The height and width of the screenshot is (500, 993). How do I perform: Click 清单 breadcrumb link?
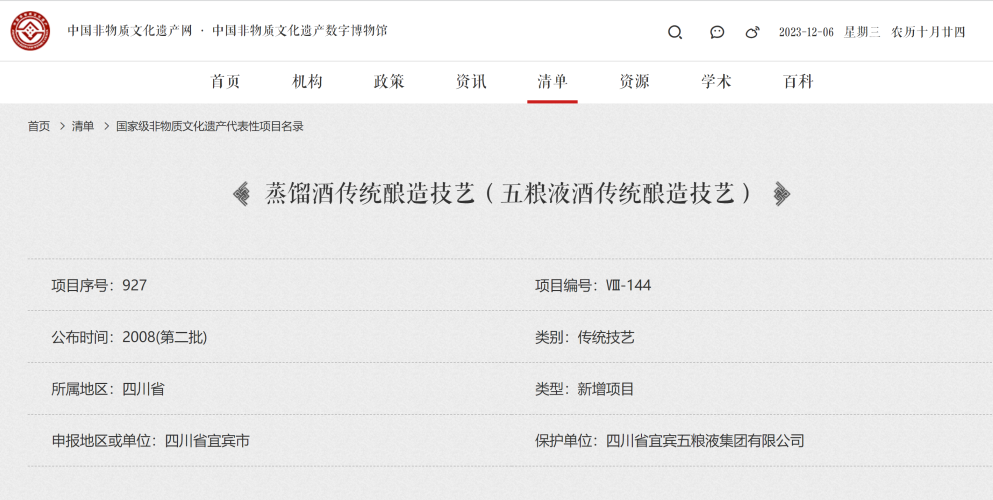tap(83, 127)
